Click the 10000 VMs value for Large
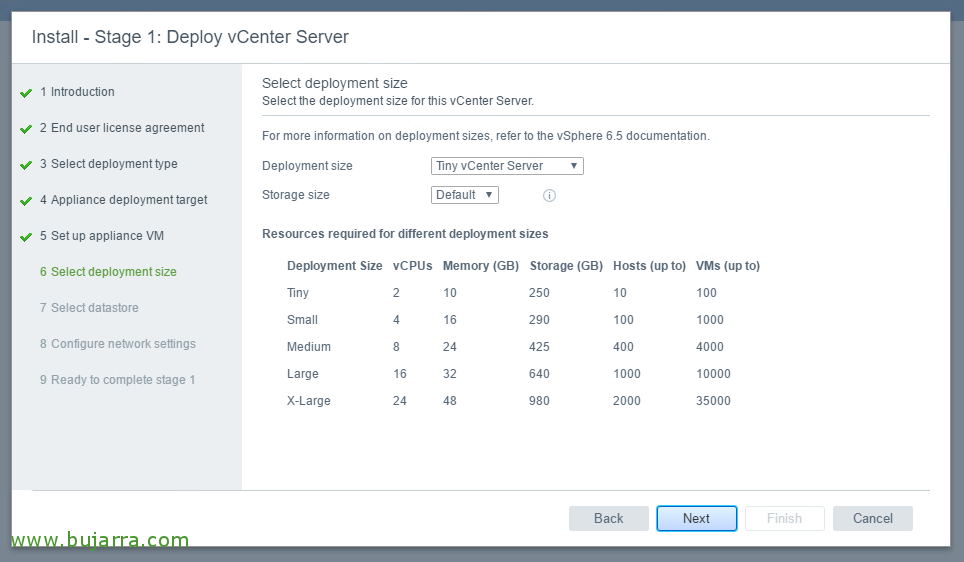Screen dimensions: 964x562 [x=713, y=374]
